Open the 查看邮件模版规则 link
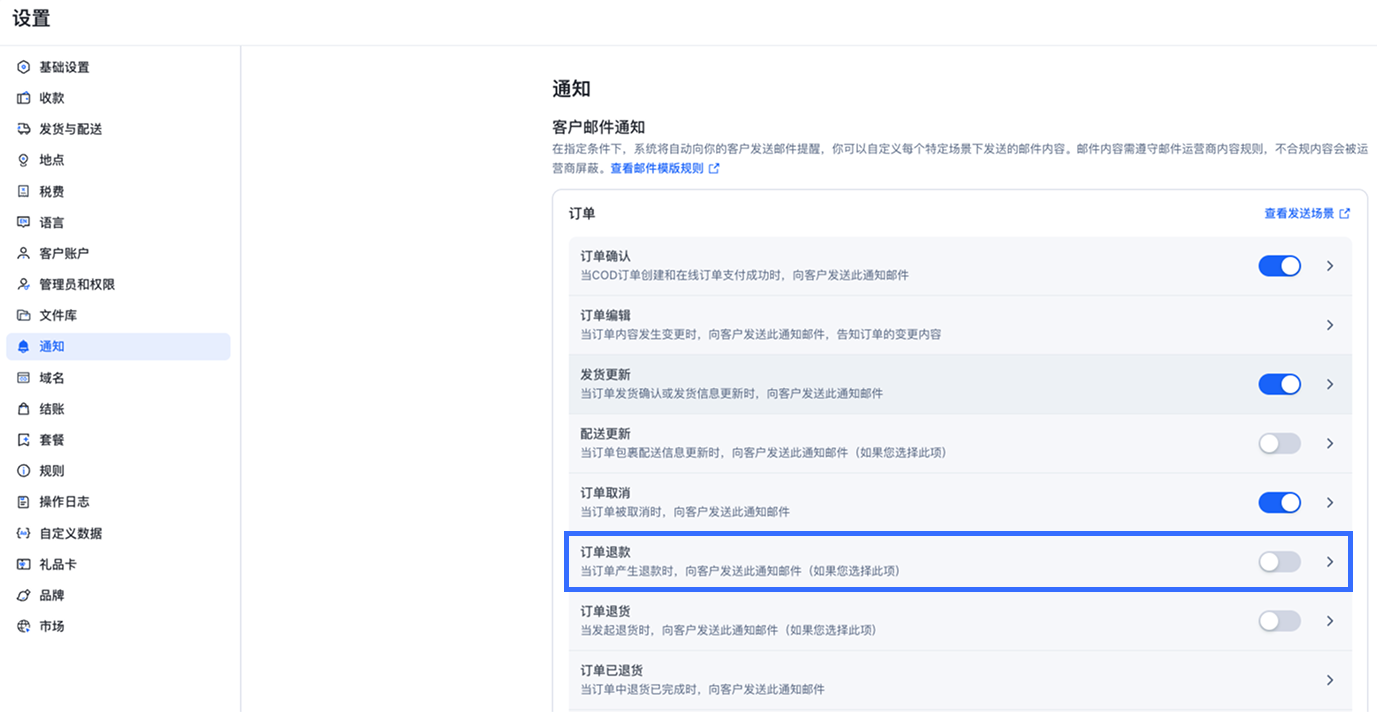Screen dimensions: 1377x712 click(657, 169)
